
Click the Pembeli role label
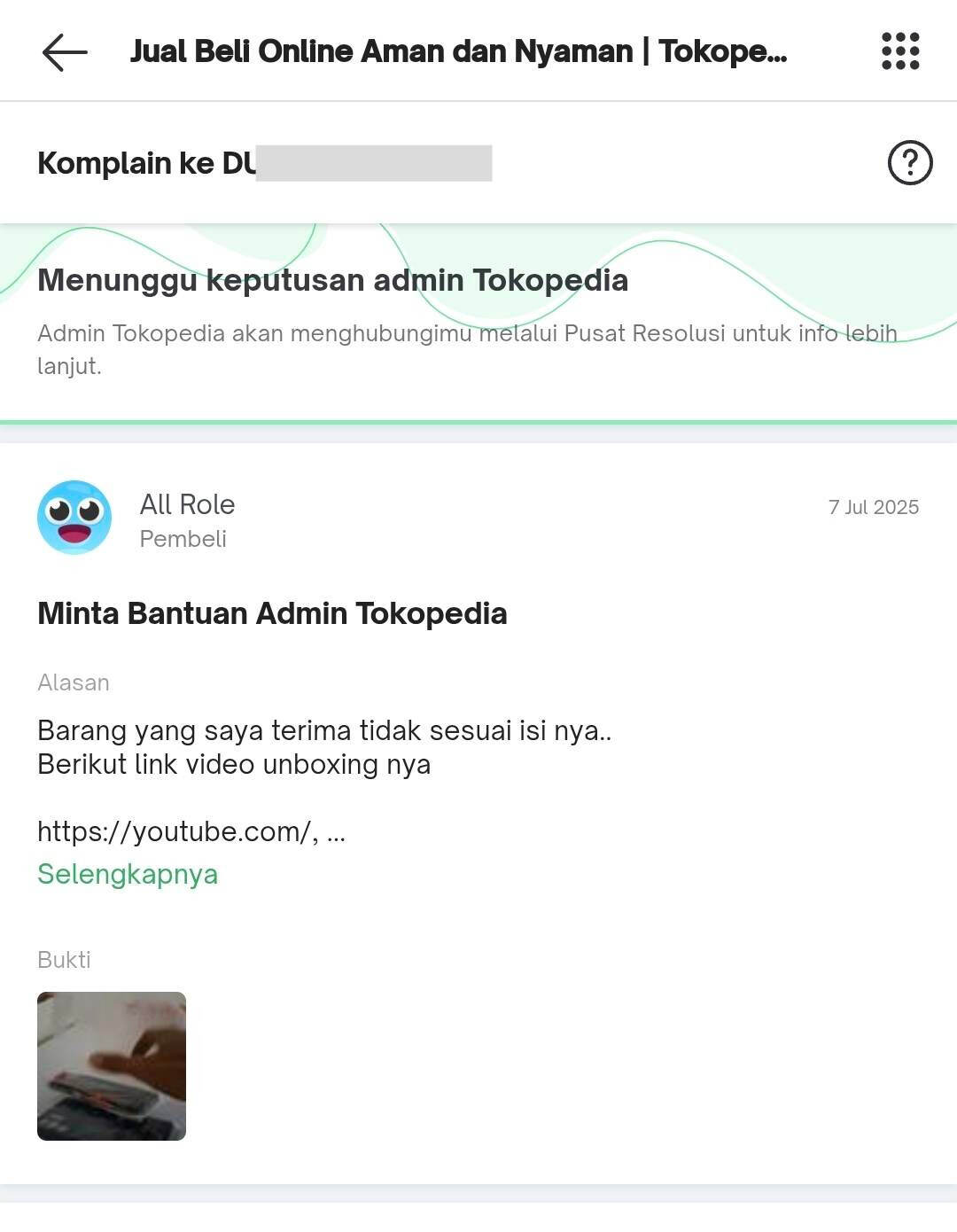(x=183, y=539)
